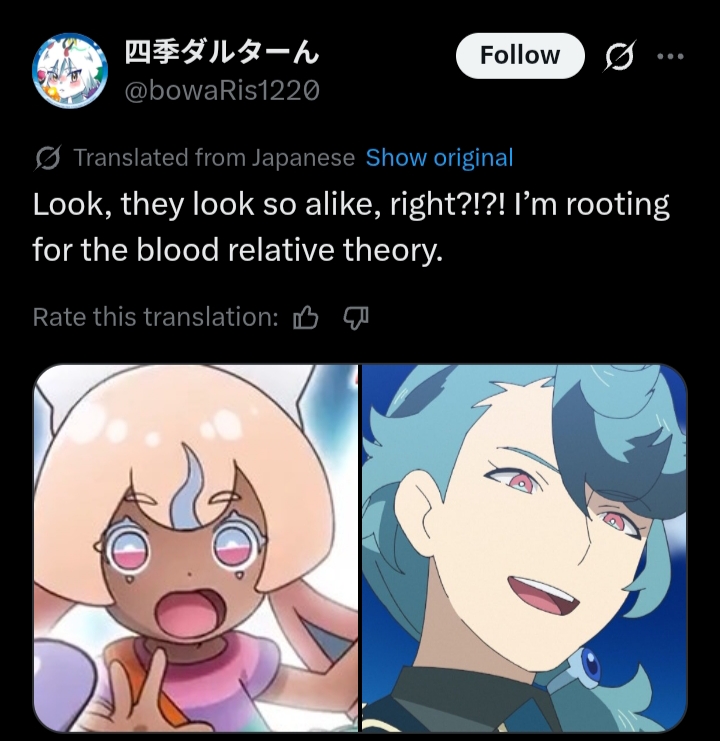Open the Grok icon beside Follow

(619, 56)
